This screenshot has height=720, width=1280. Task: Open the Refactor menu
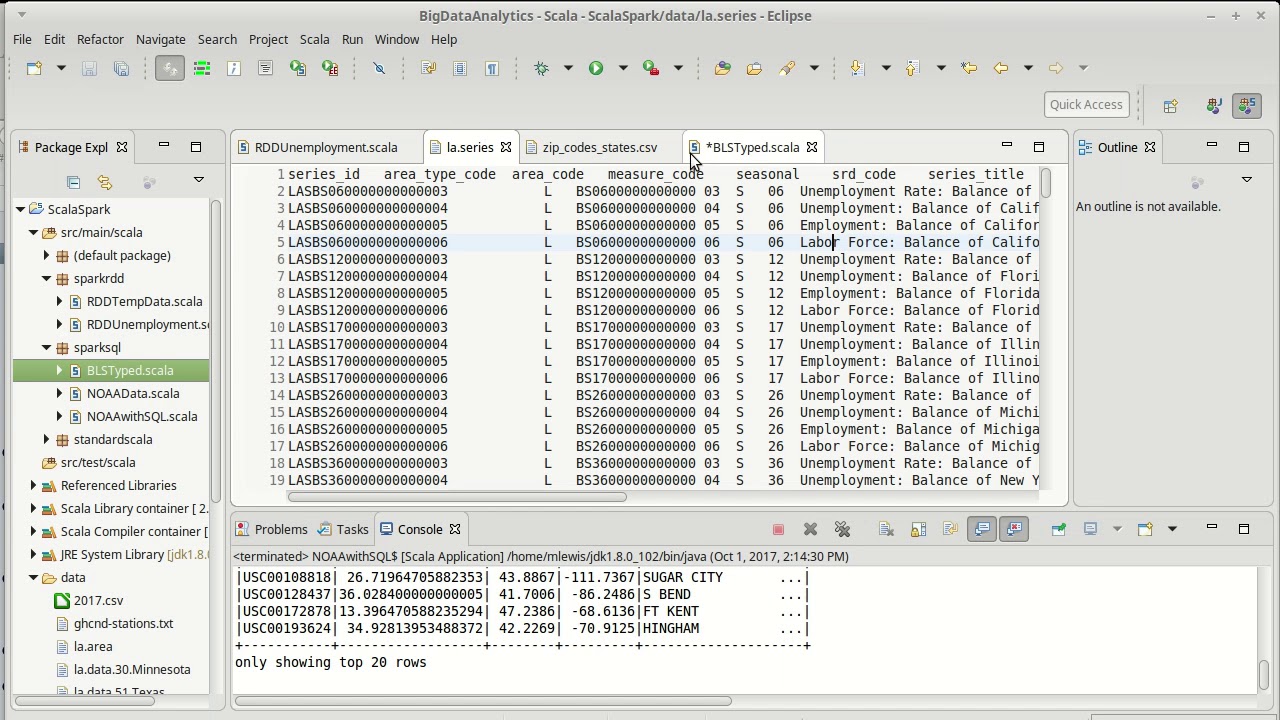[x=100, y=39]
